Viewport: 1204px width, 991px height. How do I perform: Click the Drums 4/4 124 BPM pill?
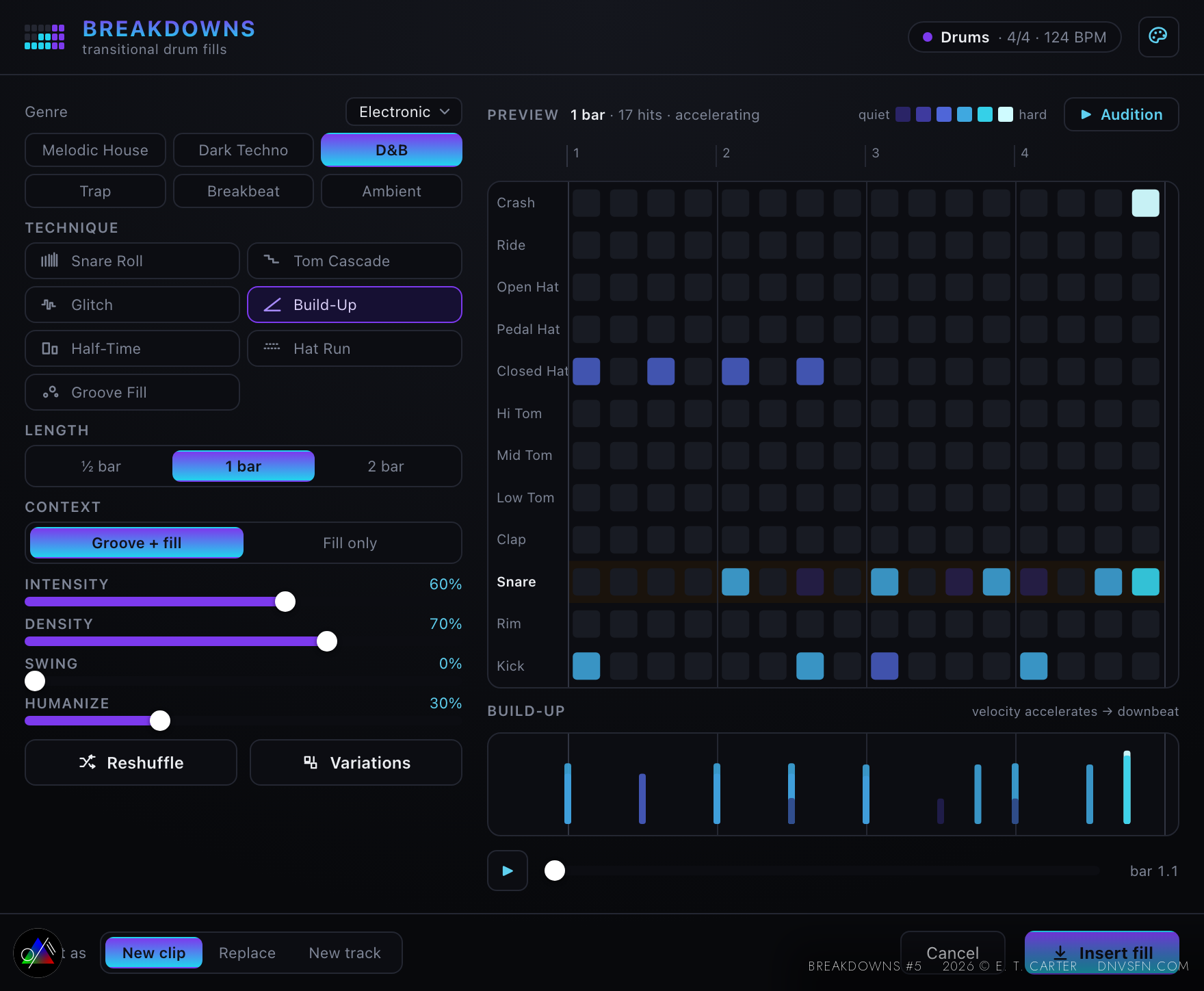pos(1015,37)
